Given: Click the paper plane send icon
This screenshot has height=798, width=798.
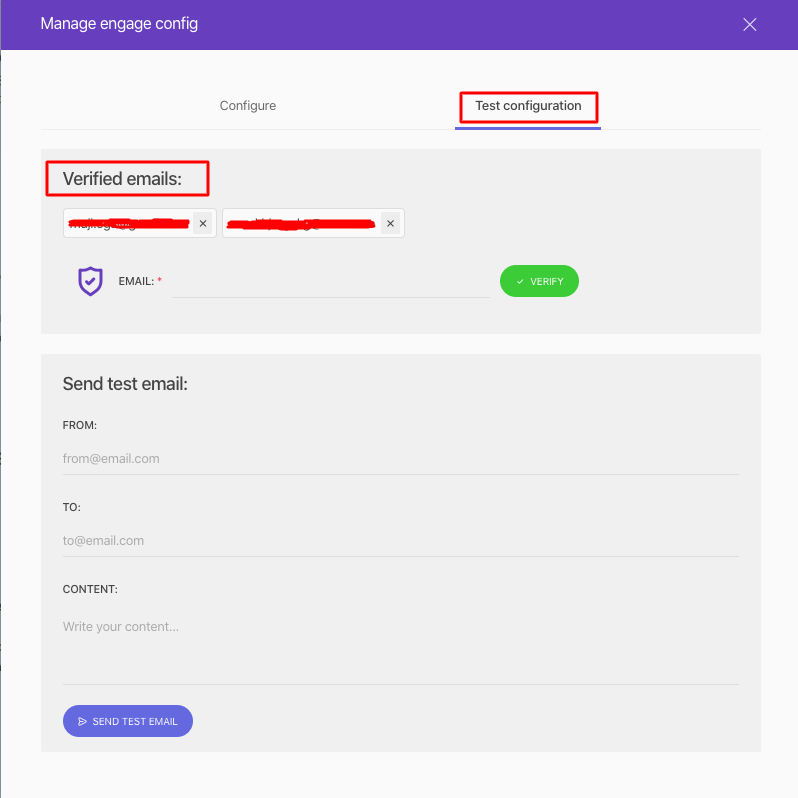Looking at the screenshot, I should [82, 722].
